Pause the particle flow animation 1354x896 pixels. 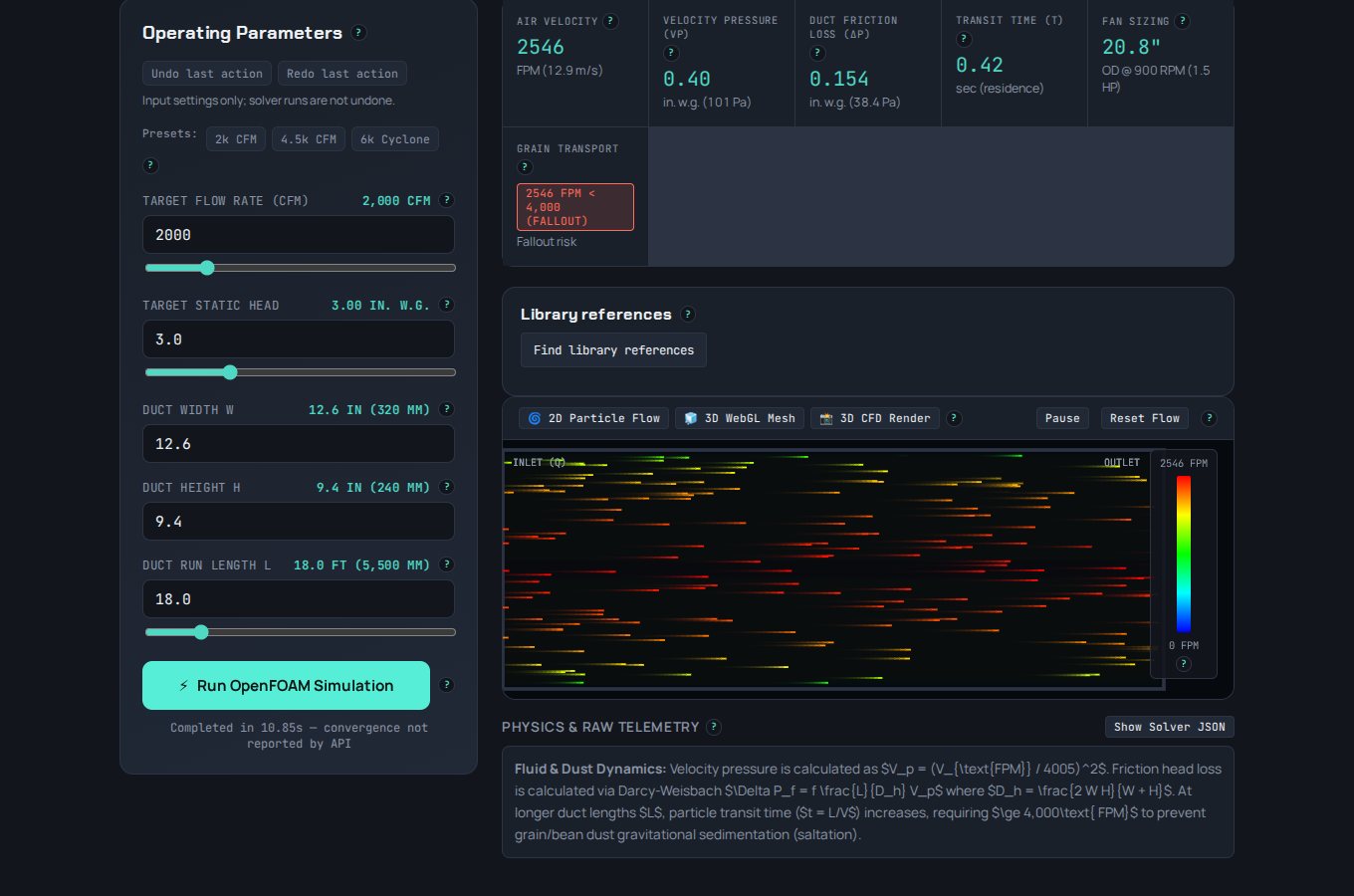point(1062,418)
